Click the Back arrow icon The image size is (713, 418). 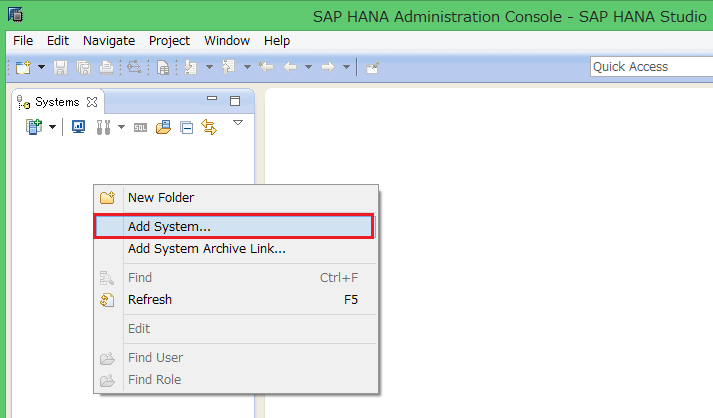290,67
